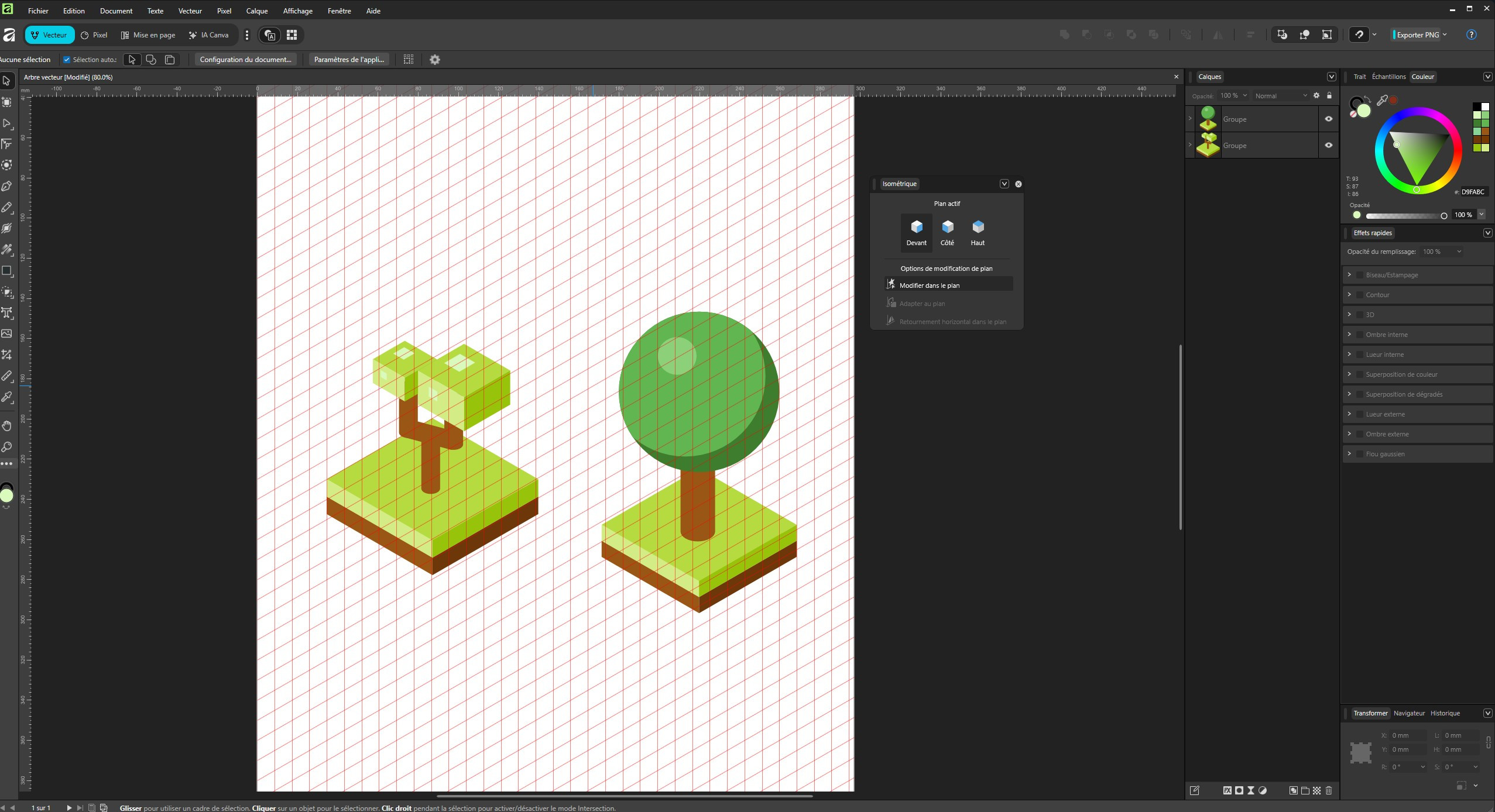Click Configuration du document button
1495x812 pixels.
[245, 60]
